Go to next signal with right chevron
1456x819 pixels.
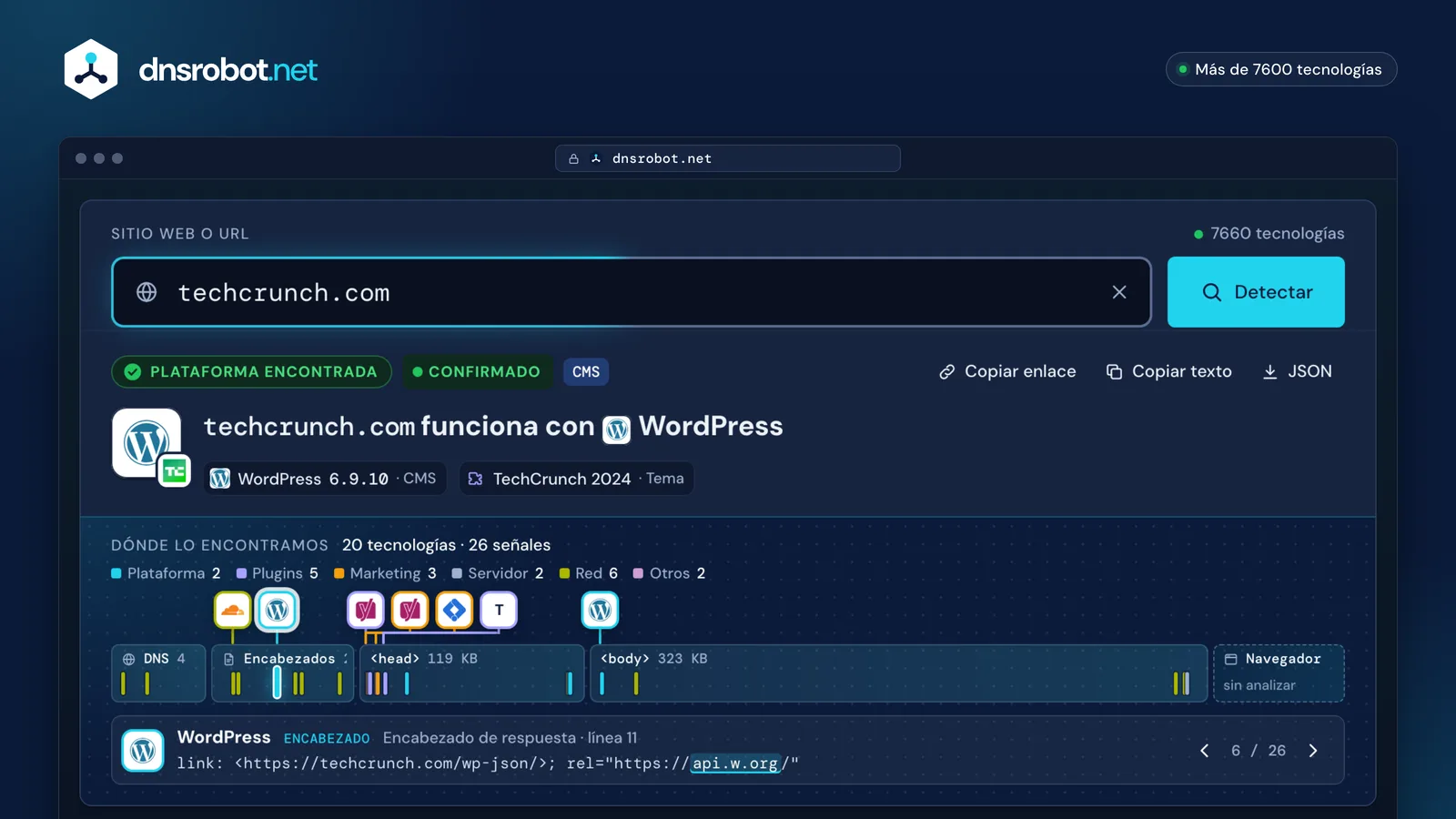pos(1313,751)
